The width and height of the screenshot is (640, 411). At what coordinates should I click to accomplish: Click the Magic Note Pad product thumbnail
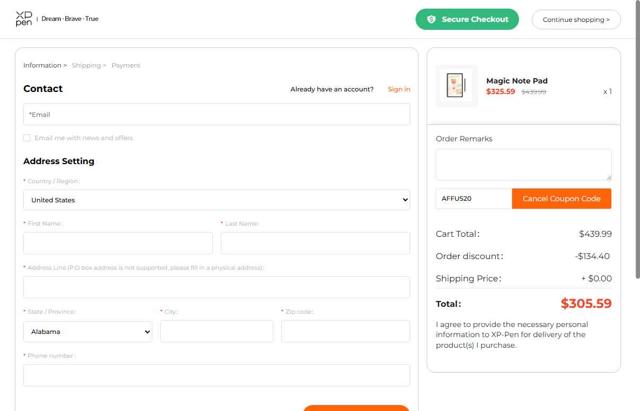coord(456,86)
